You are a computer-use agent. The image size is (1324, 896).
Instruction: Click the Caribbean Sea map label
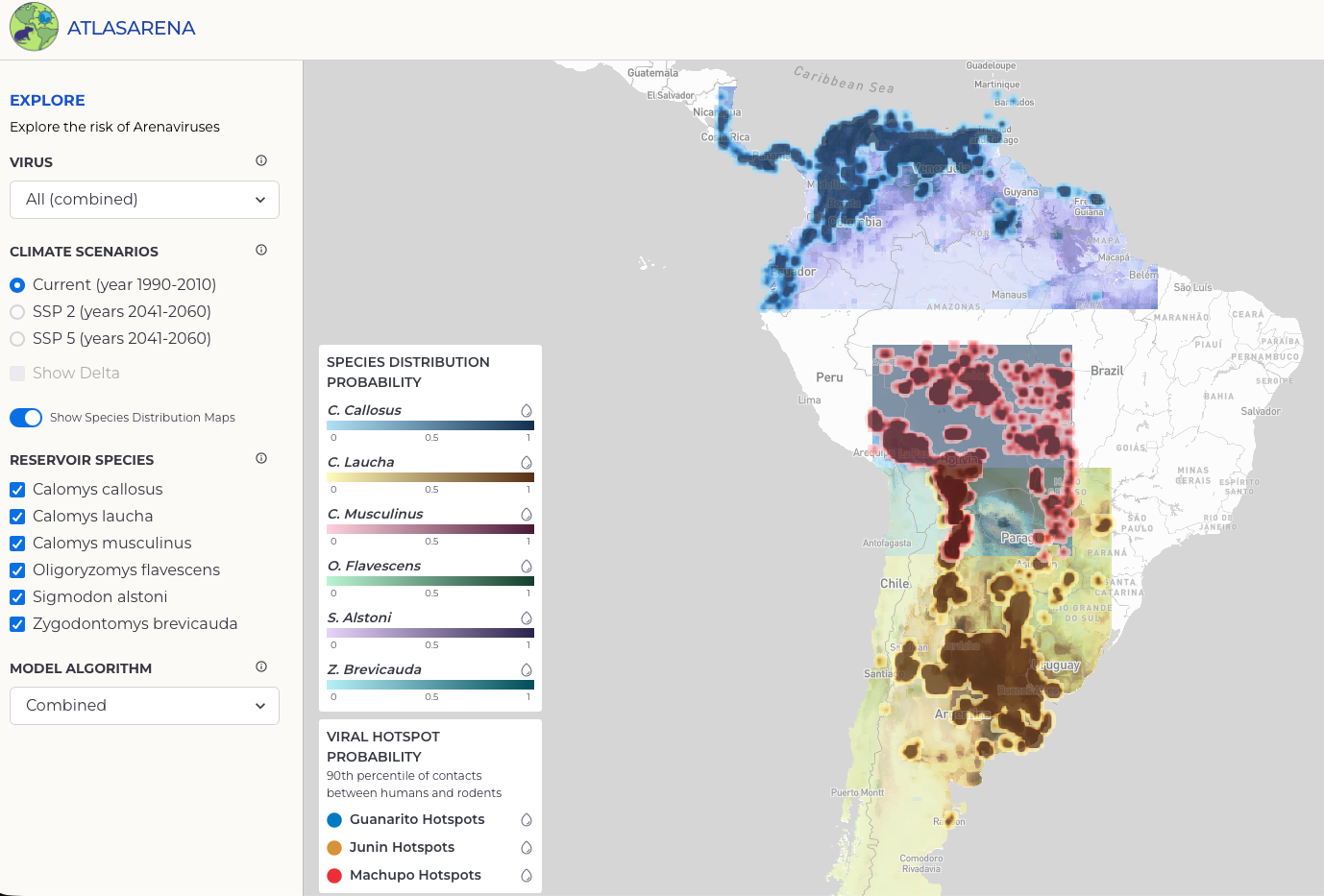844,80
